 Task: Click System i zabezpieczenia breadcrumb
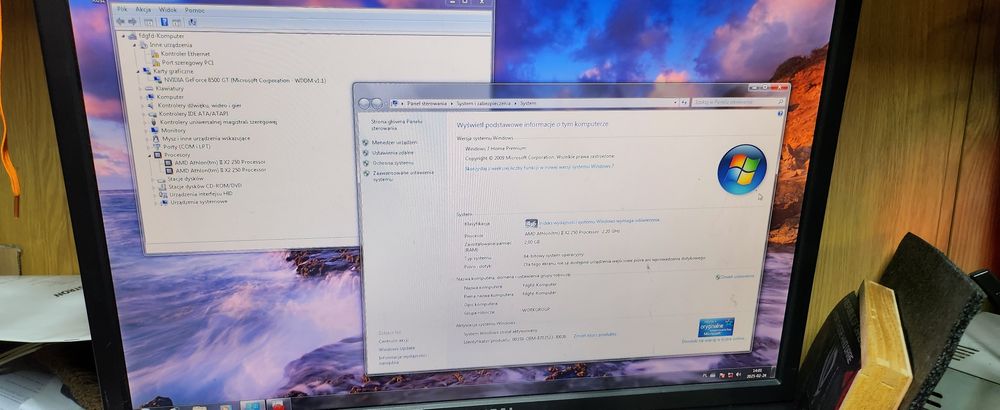click(x=484, y=103)
